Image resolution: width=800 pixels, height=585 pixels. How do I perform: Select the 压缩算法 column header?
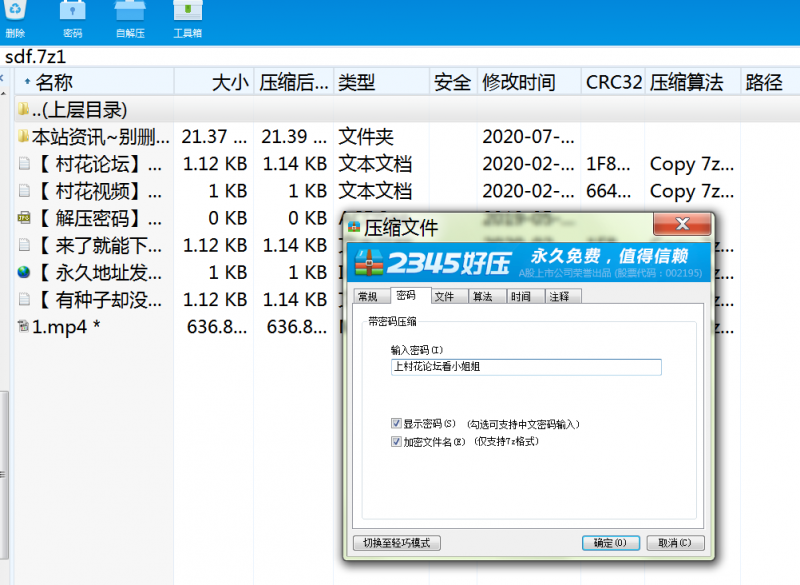pos(685,81)
